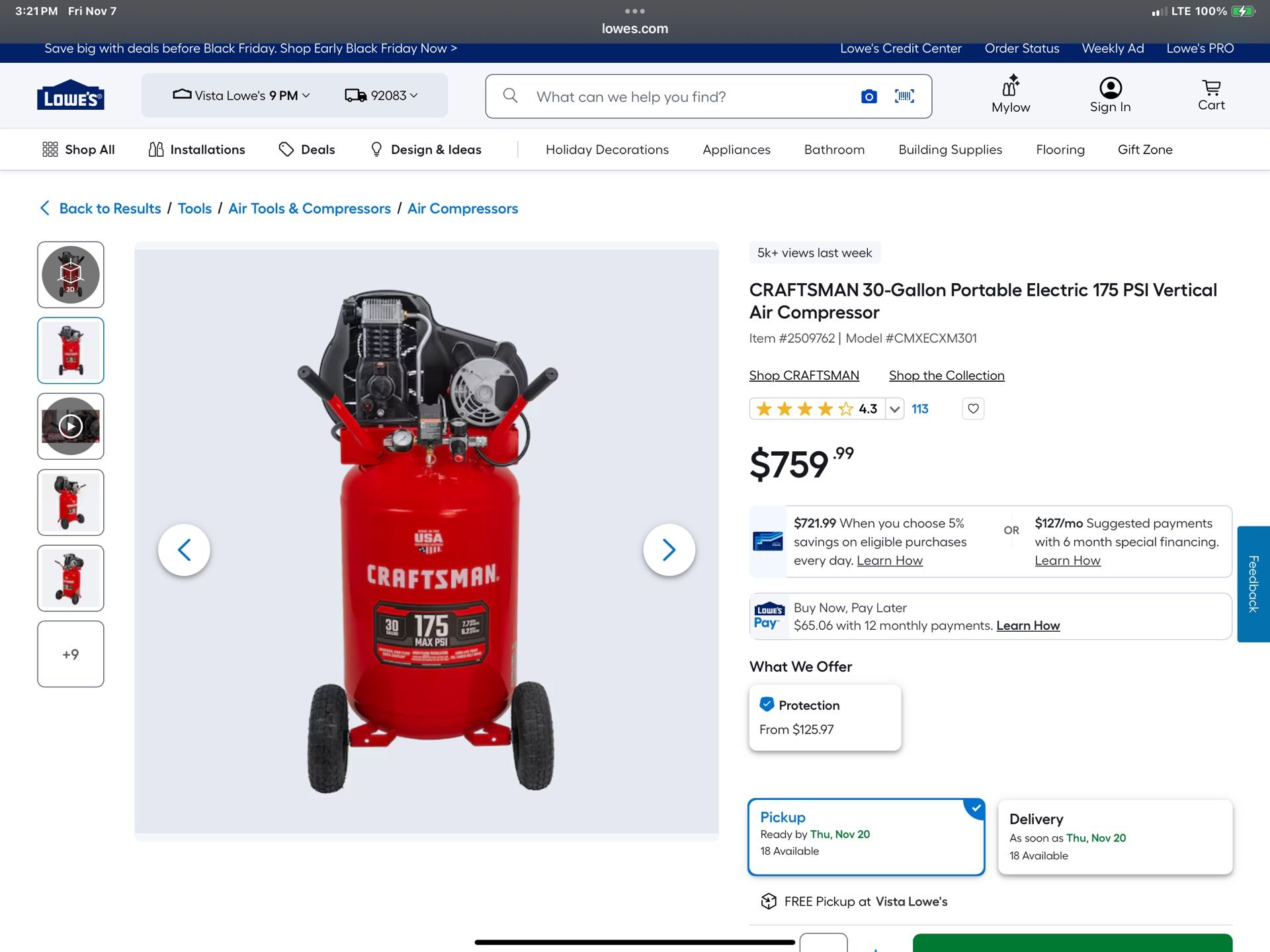Viewport: 1270px width, 952px height.
Task: Click the Lowe's logo
Action: click(71, 96)
